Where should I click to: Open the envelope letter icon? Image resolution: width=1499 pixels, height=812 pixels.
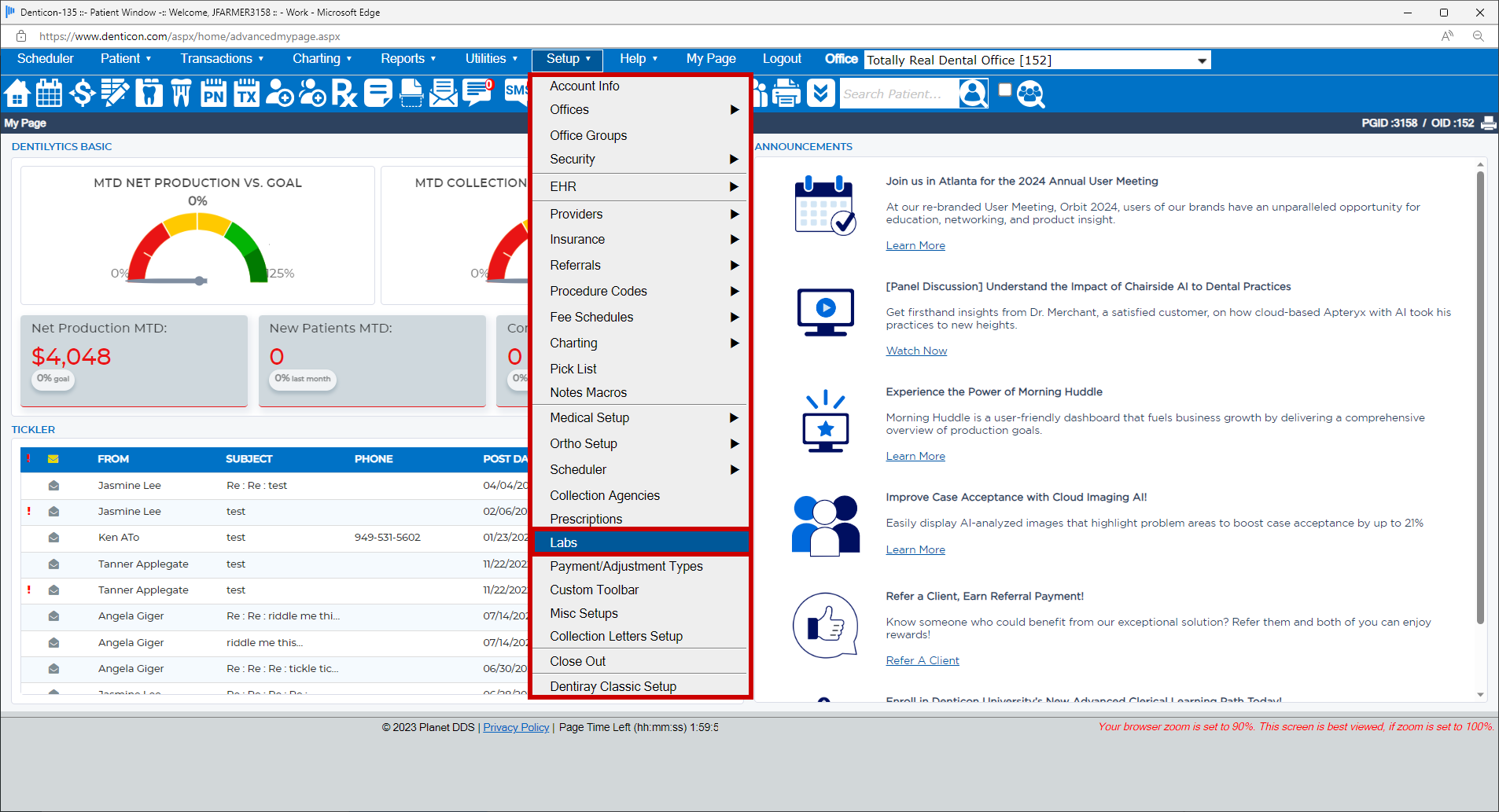click(x=444, y=93)
